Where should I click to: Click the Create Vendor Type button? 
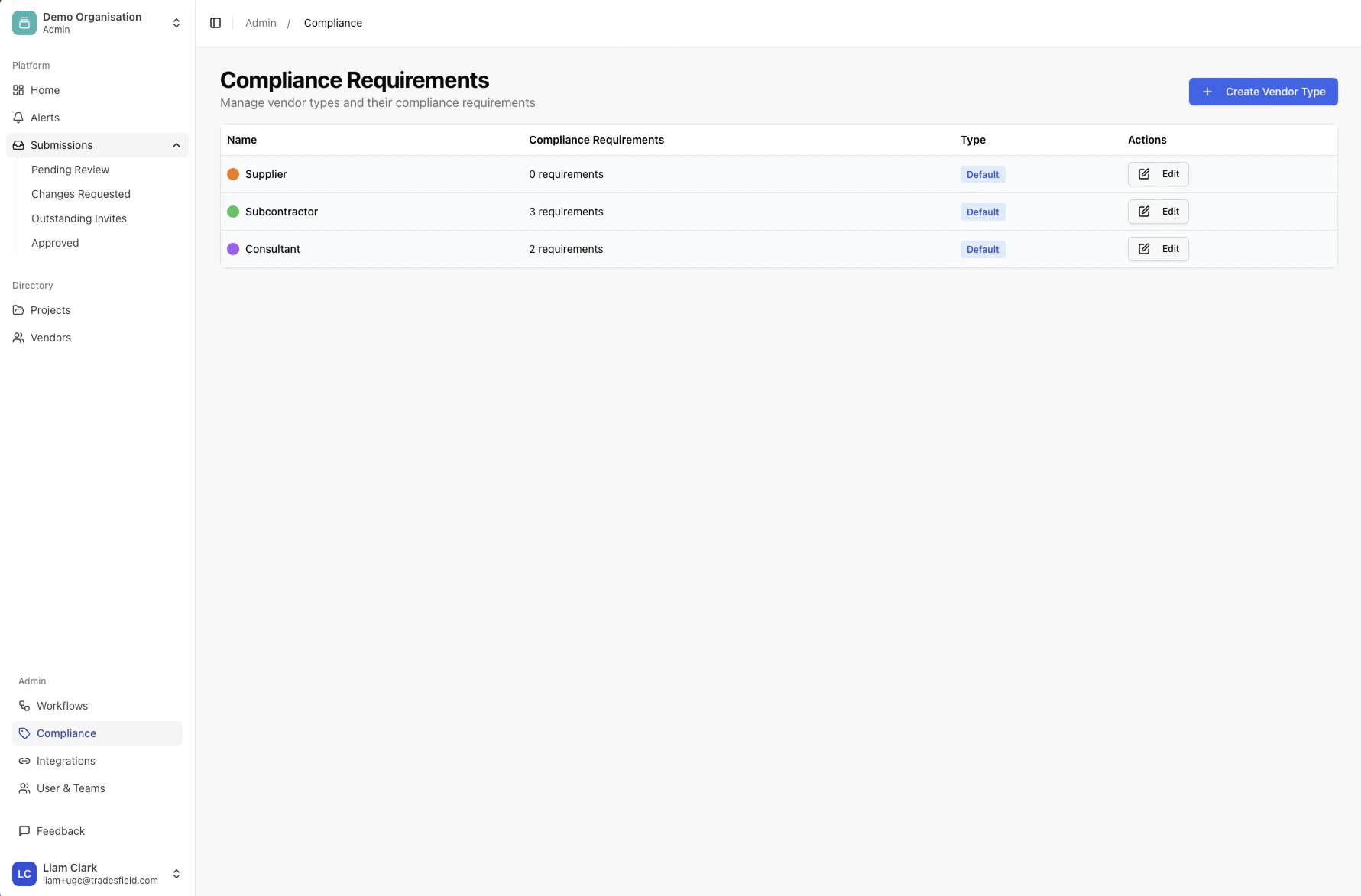pyautogui.click(x=1262, y=92)
